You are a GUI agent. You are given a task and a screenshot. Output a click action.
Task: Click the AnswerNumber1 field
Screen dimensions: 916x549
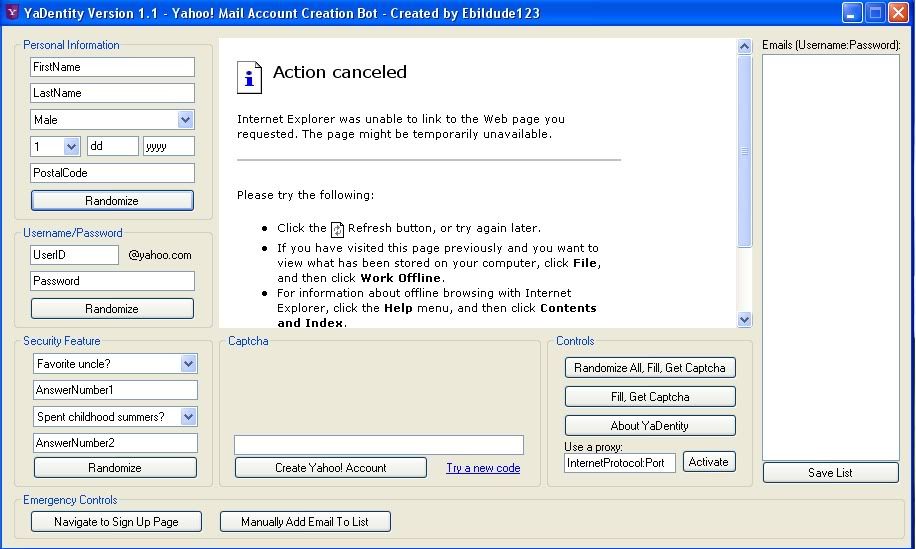[x=115, y=390]
